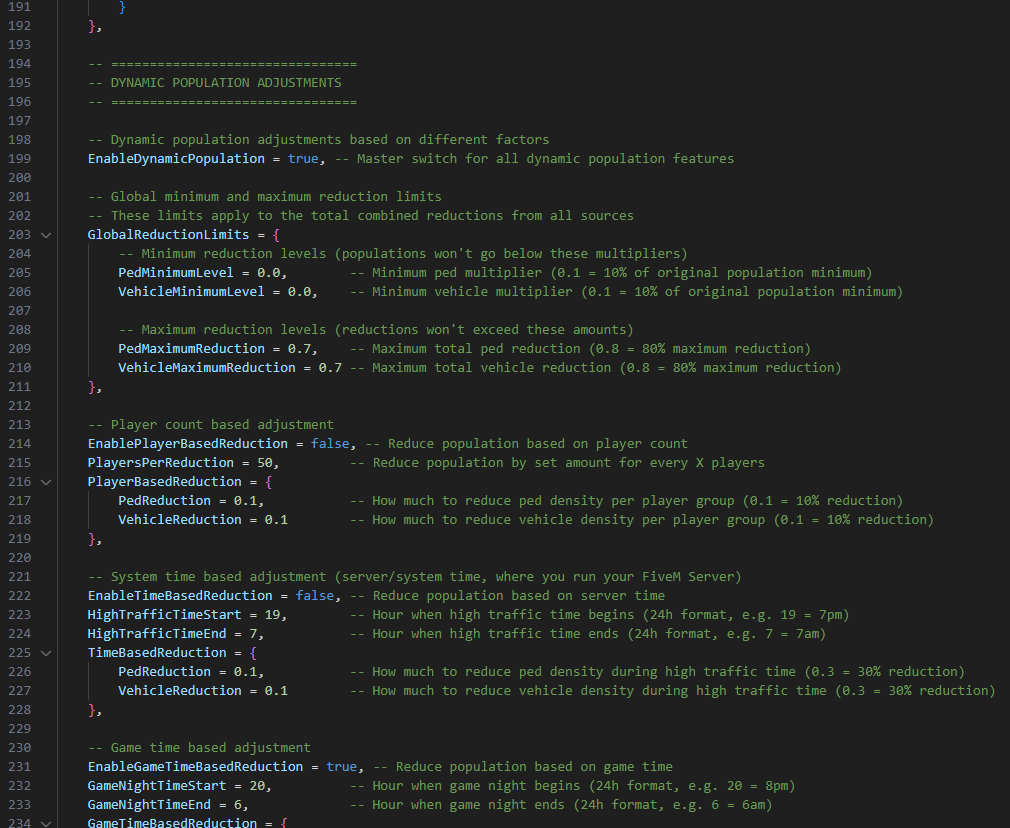This screenshot has height=828, width=1010.
Task: Collapse GameTimeBasedReduction fold chevron at line 234
Action: [46, 823]
